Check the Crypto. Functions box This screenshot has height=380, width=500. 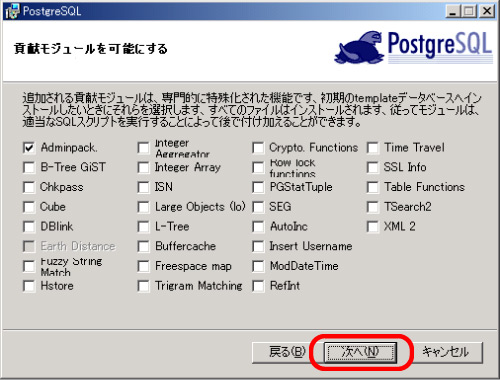(258, 148)
